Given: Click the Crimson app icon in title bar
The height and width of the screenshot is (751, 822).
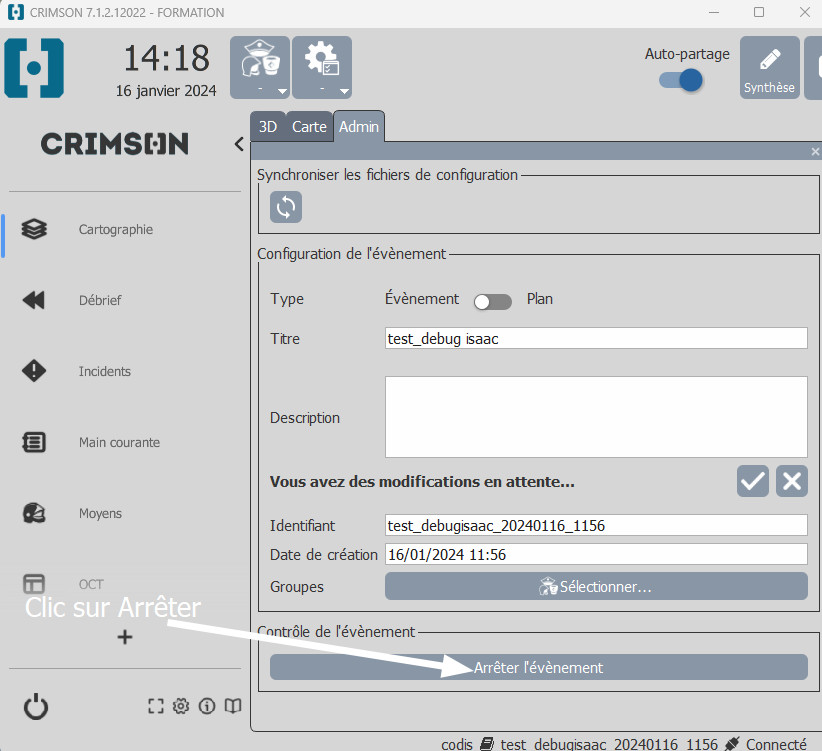Looking at the screenshot, I should (16, 12).
